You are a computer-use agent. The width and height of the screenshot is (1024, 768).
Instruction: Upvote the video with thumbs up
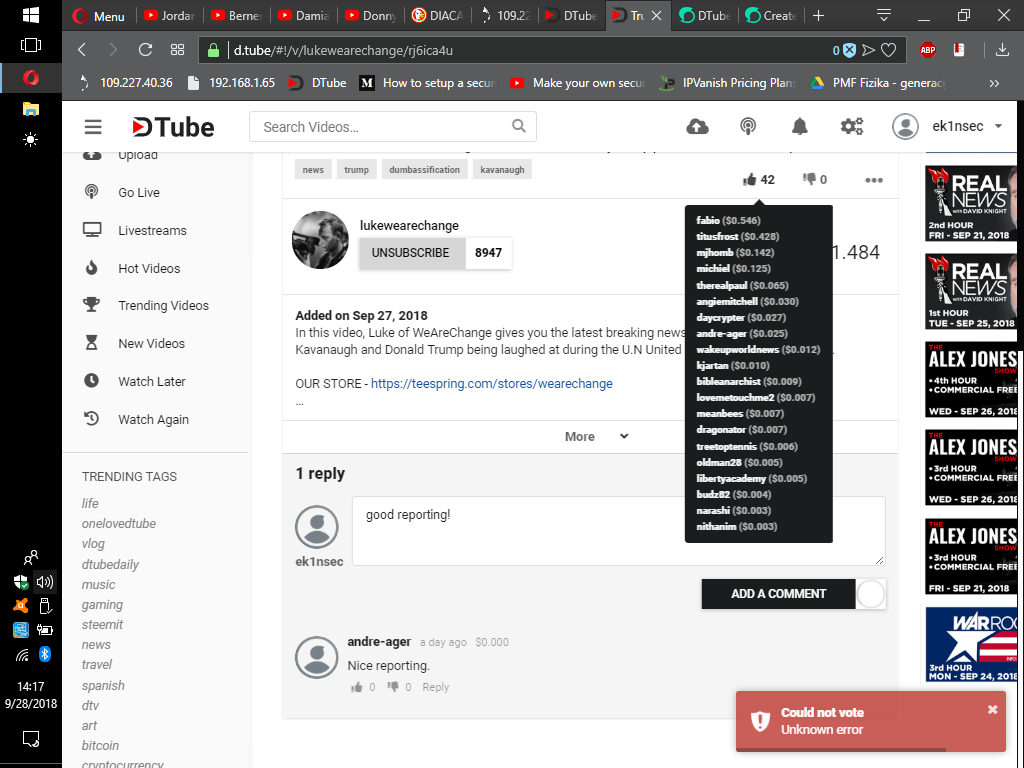(x=749, y=180)
